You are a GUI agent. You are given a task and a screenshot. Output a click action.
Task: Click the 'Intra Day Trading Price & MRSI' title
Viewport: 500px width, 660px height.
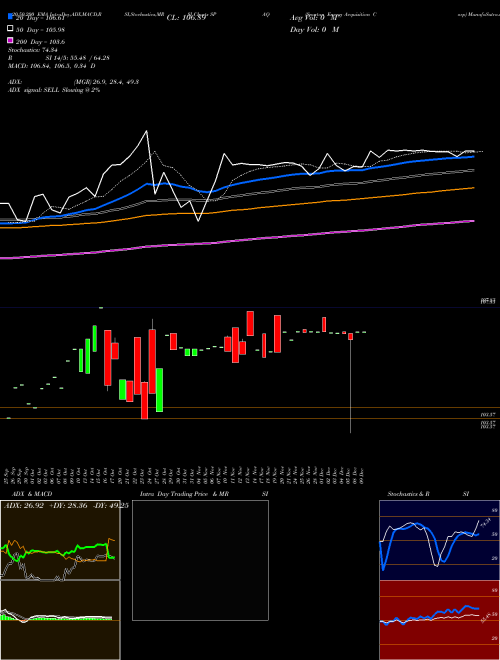coord(204,494)
